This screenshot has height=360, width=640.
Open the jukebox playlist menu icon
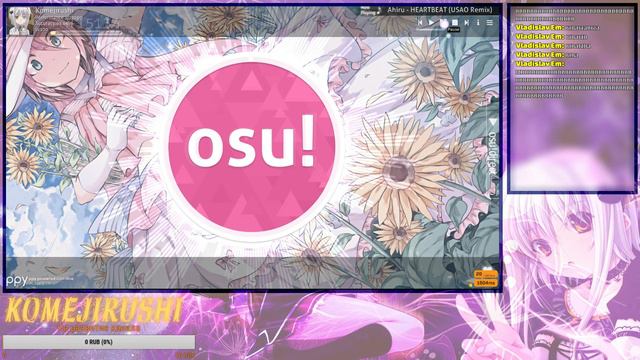click(x=489, y=22)
